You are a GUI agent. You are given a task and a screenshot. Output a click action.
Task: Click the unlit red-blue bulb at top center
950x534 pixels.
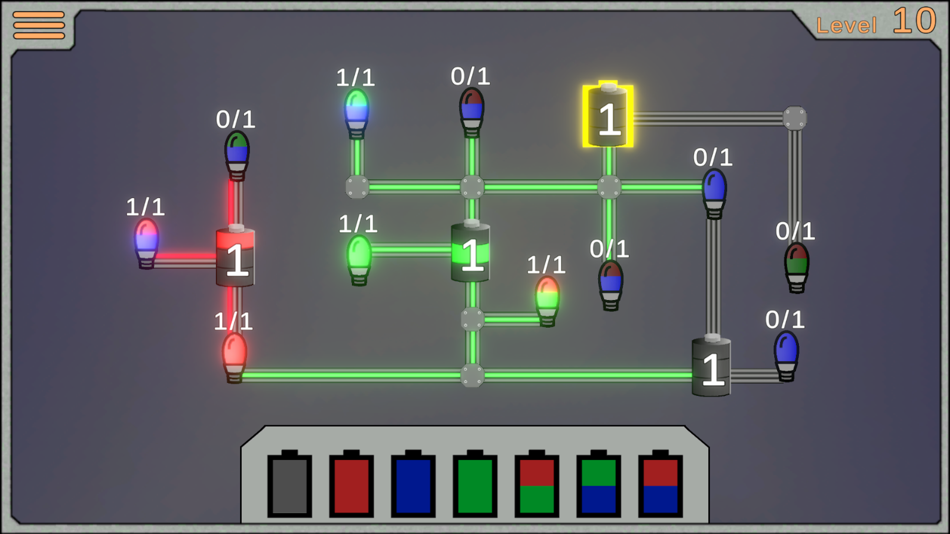click(x=471, y=112)
